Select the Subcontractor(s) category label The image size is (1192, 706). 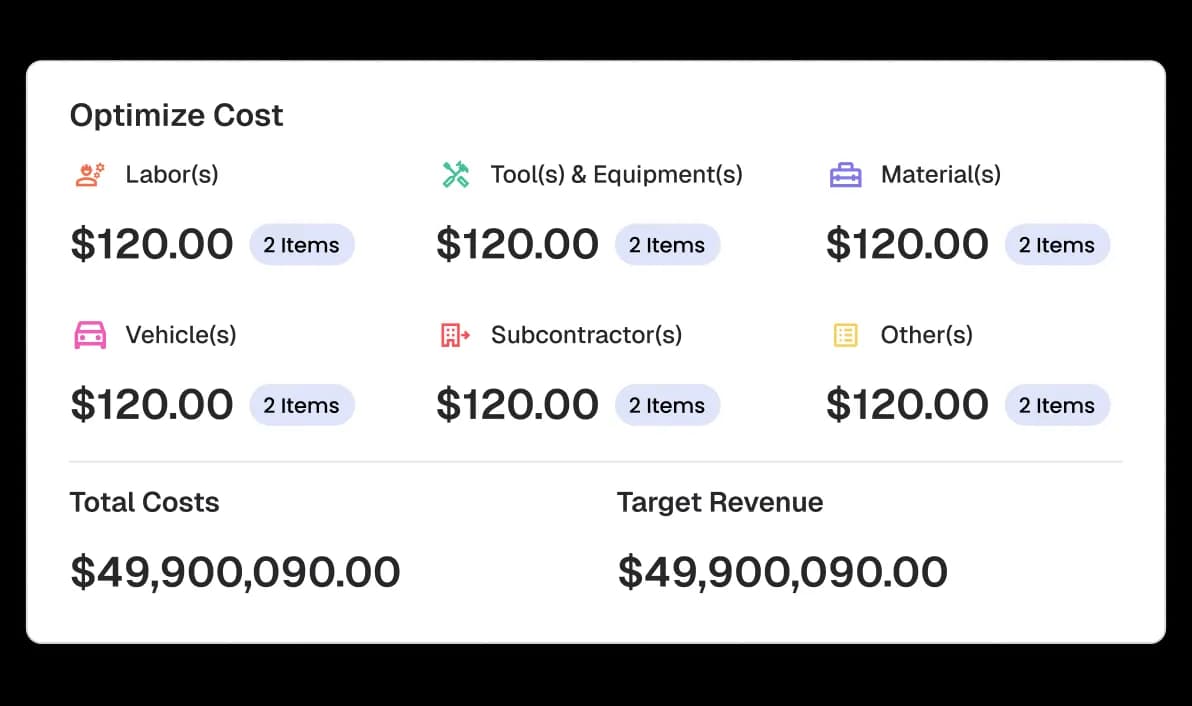coord(586,335)
